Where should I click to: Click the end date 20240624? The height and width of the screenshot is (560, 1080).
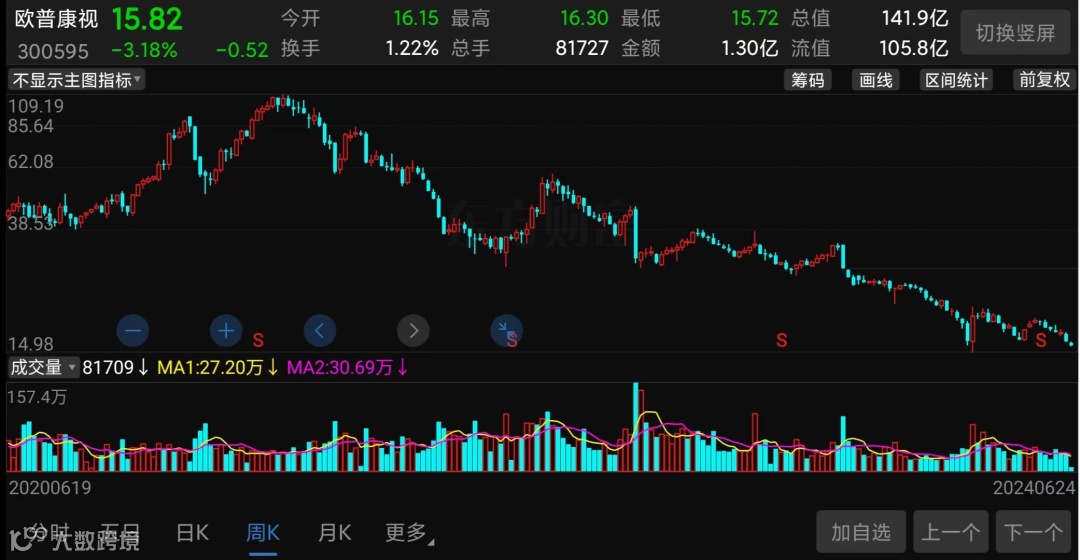pyautogui.click(x=1033, y=488)
